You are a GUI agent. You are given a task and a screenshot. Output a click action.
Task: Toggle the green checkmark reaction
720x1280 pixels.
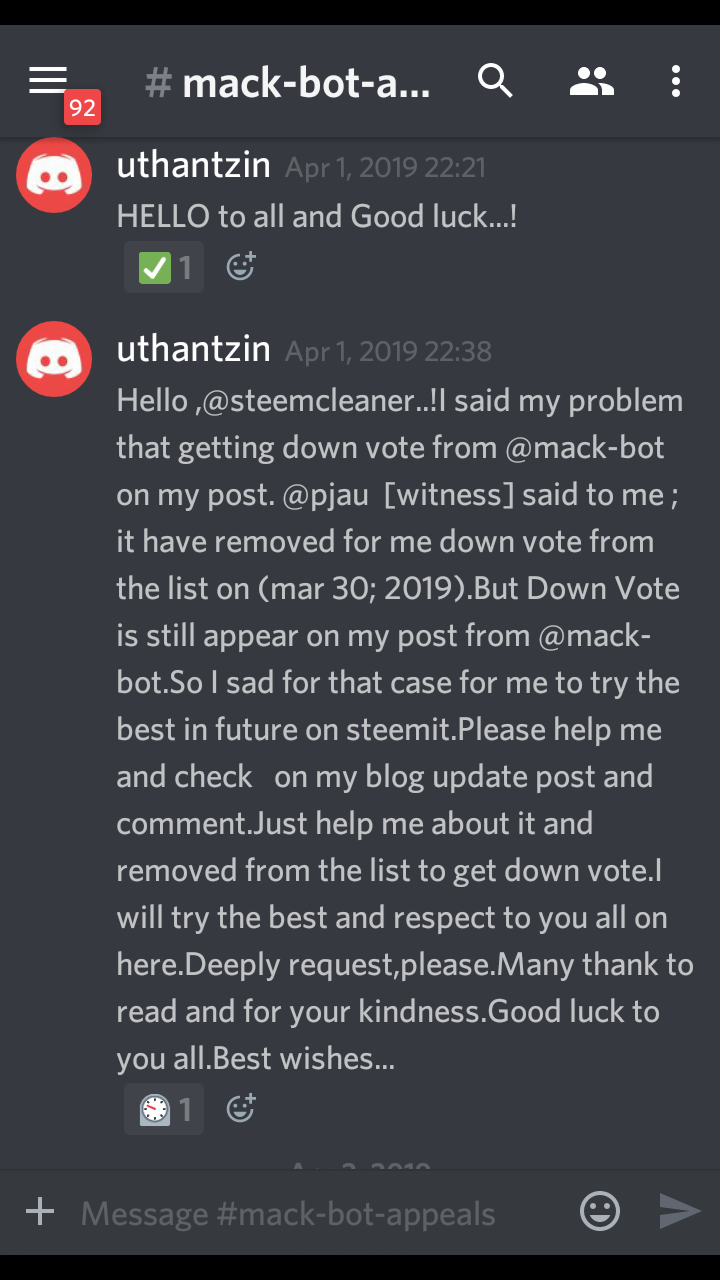coord(164,267)
